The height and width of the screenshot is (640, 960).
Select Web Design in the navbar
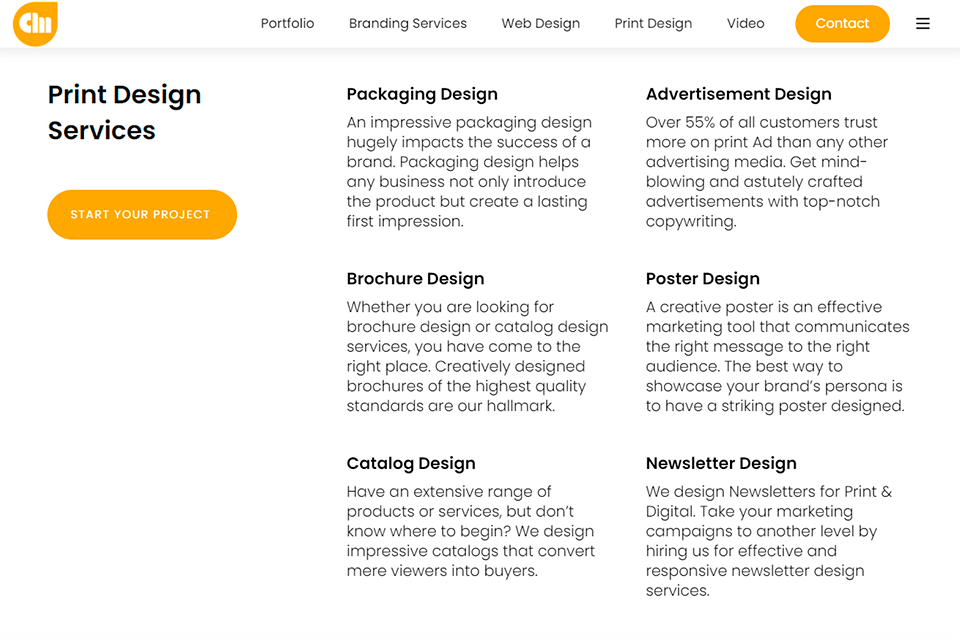click(540, 24)
